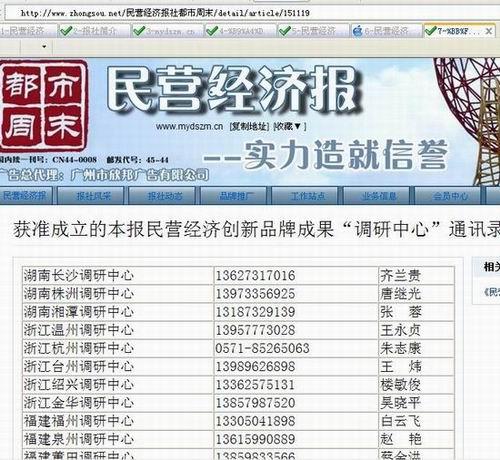
Task: Click into the URL address bar
Action: pos(250,13)
